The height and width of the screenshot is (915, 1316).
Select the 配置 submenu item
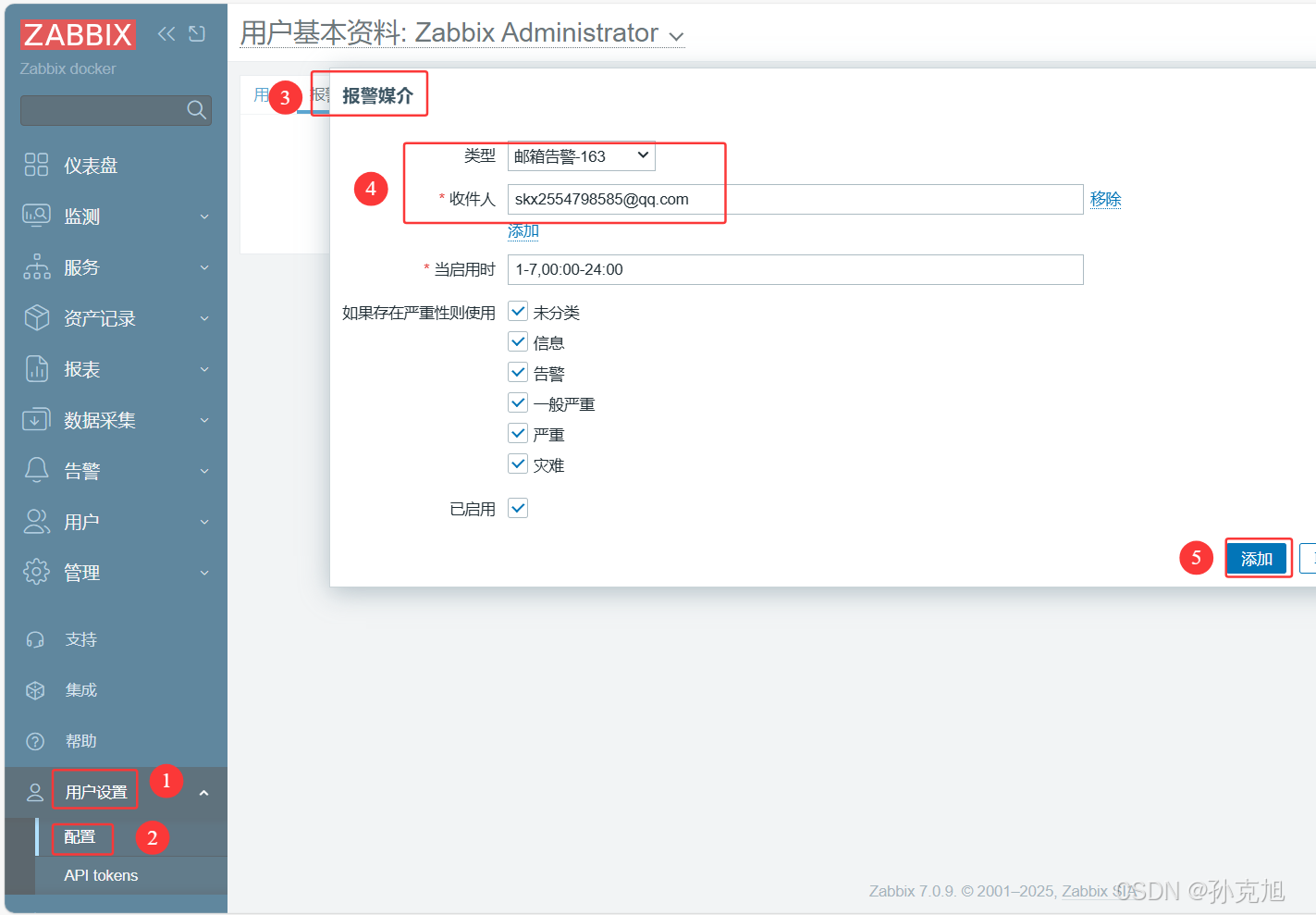point(80,837)
